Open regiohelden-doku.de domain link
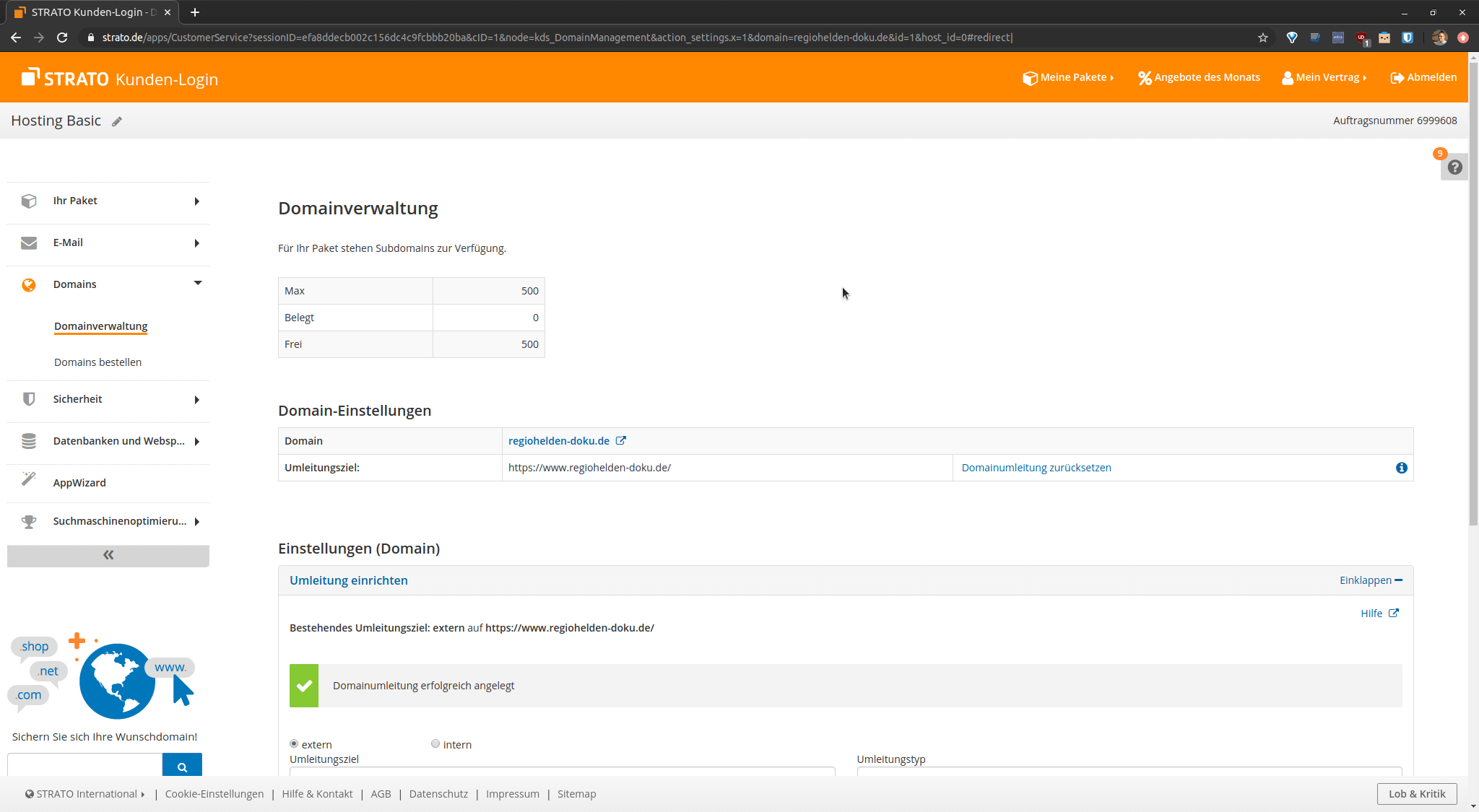The width and height of the screenshot is (1479, 812). [x=559, y=441]
